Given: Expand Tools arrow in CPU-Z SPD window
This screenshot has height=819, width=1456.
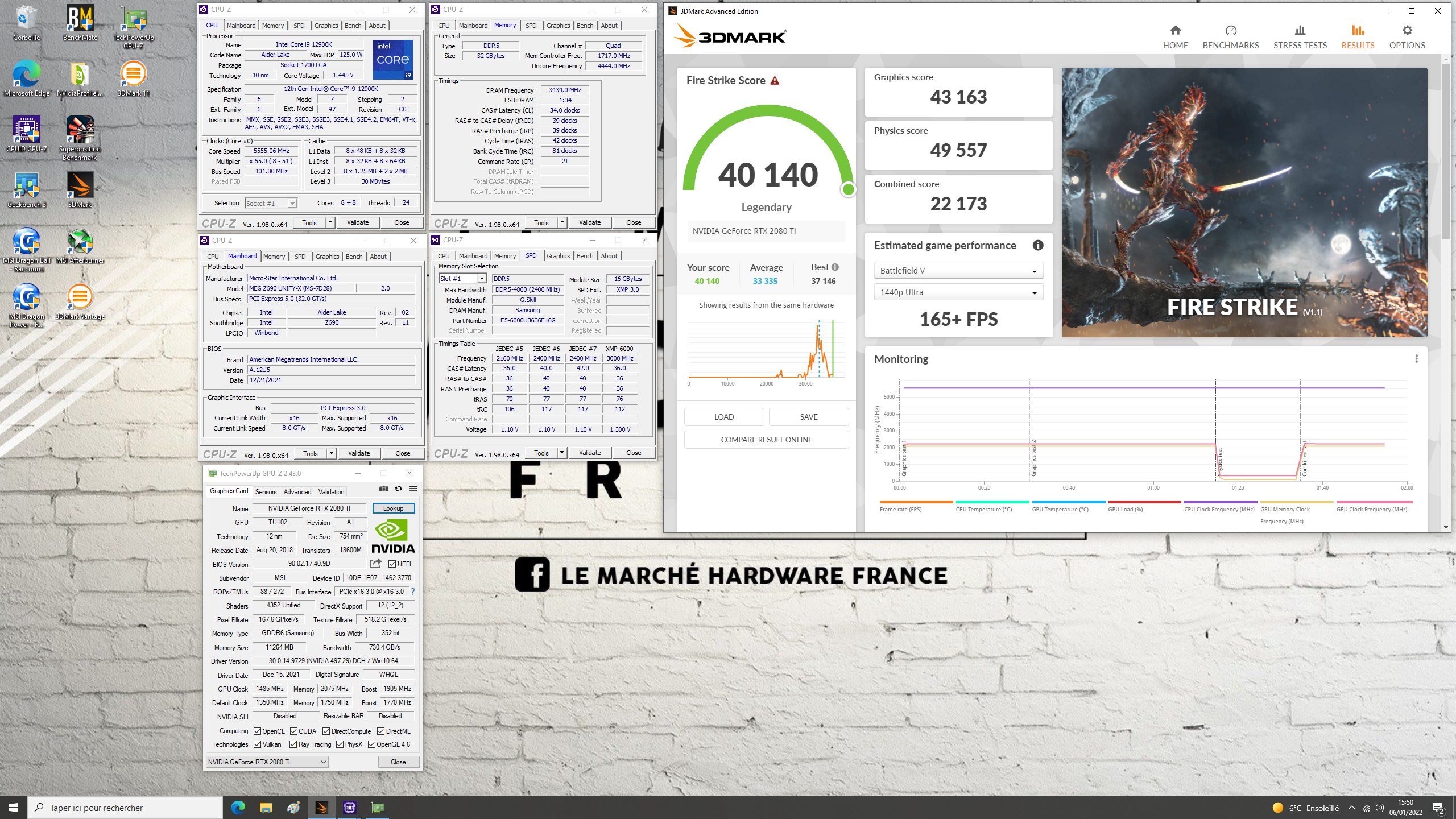Looking at the screenshot, I should click(x=562, y=453).
